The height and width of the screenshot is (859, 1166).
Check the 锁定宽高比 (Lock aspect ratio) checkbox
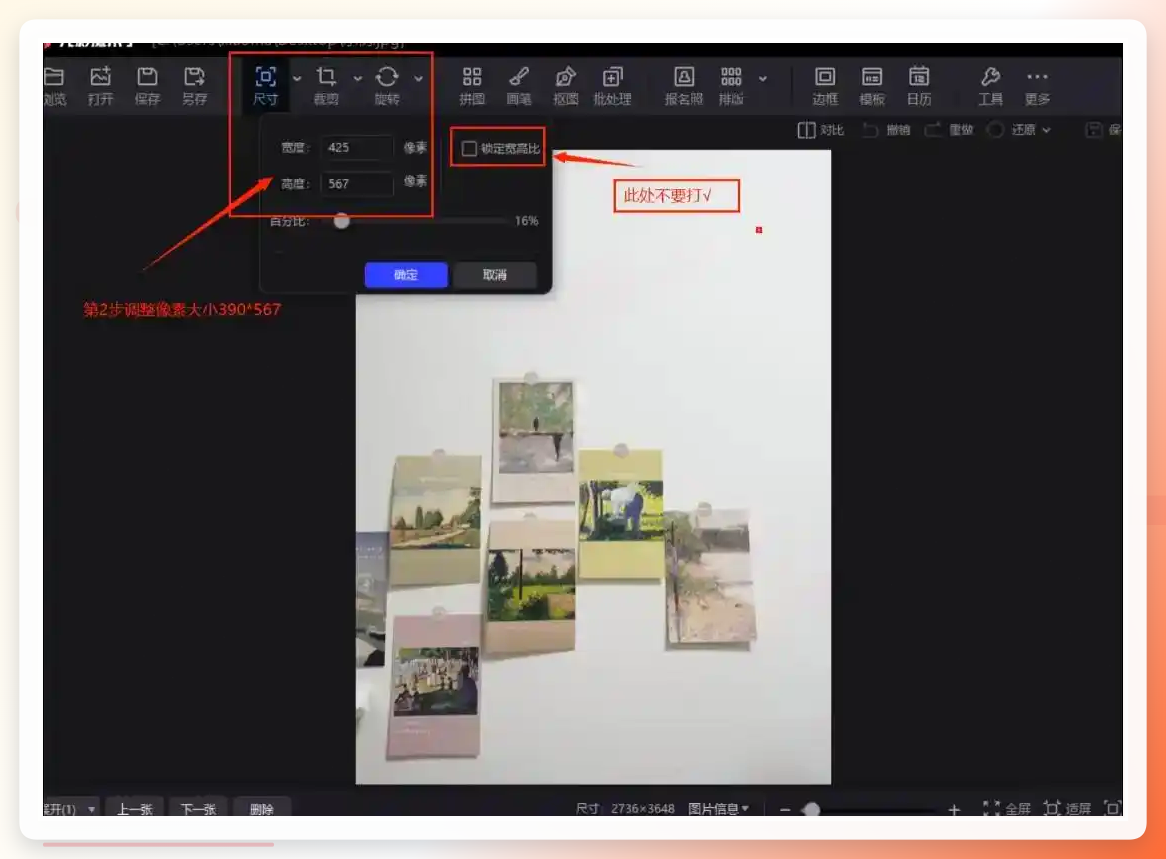(x=469, y=149)
